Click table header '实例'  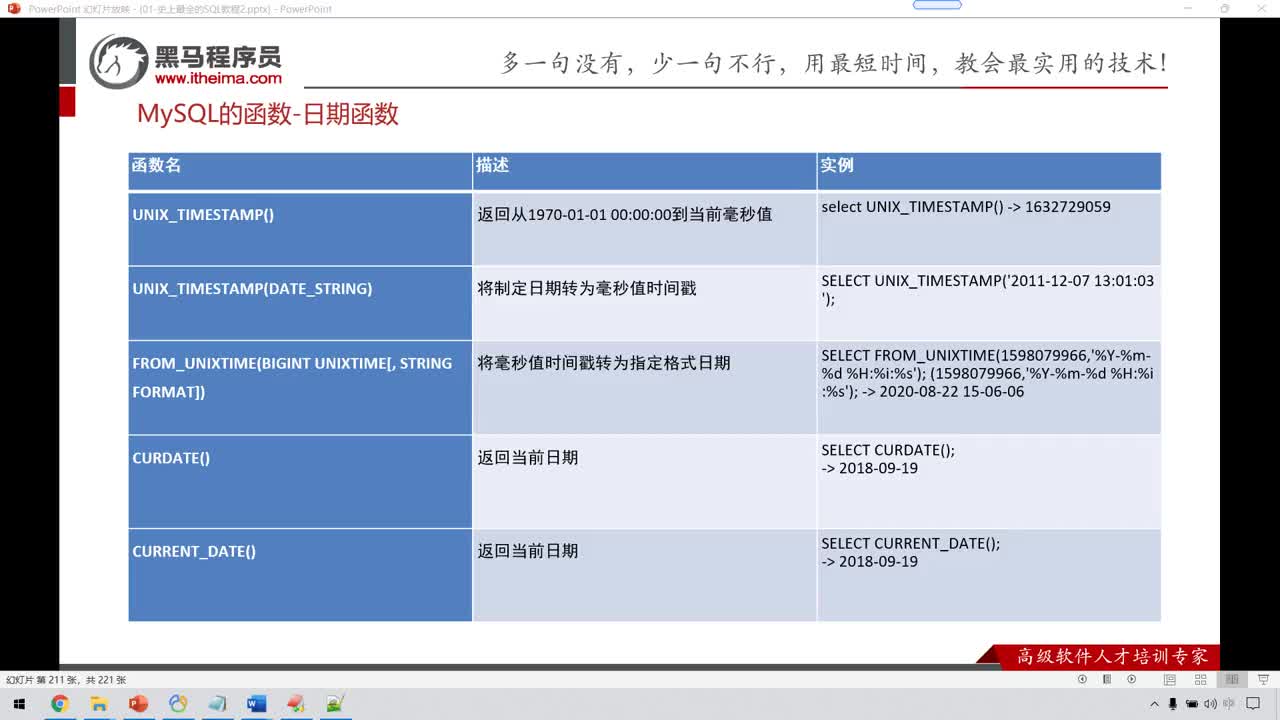(837, 165)
